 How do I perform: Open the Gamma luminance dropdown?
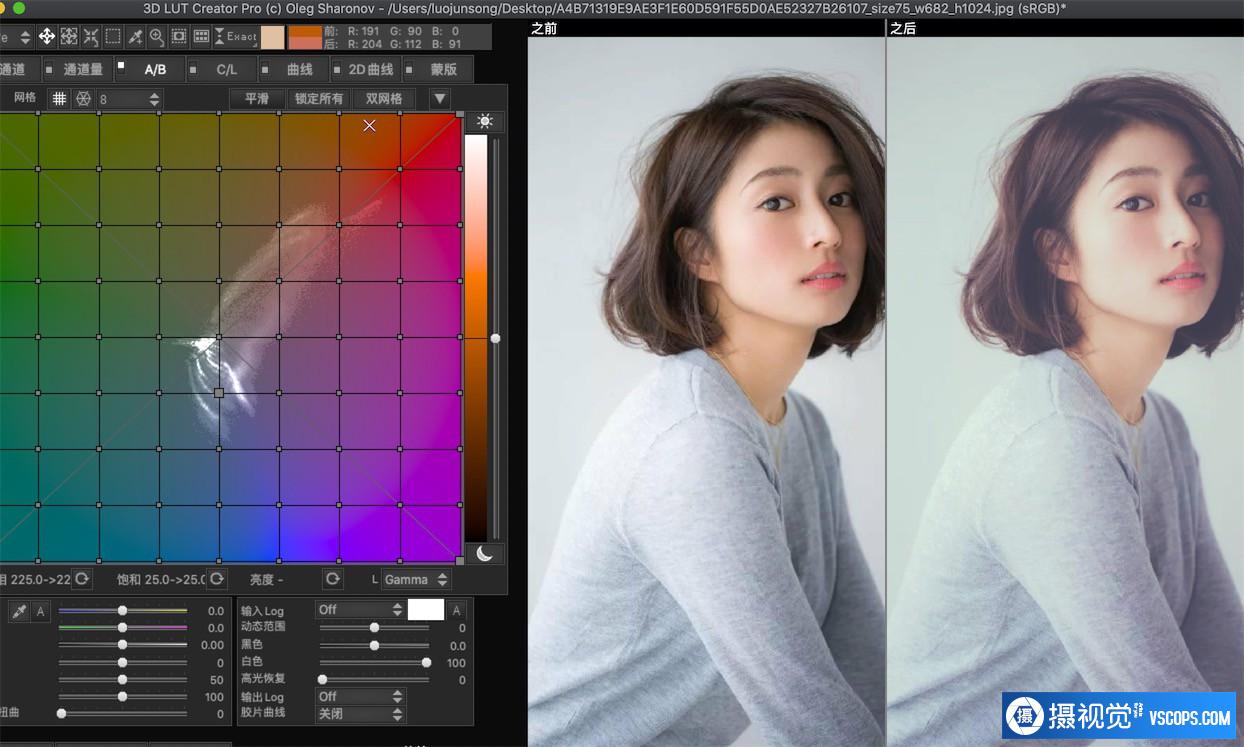(416, 579)
